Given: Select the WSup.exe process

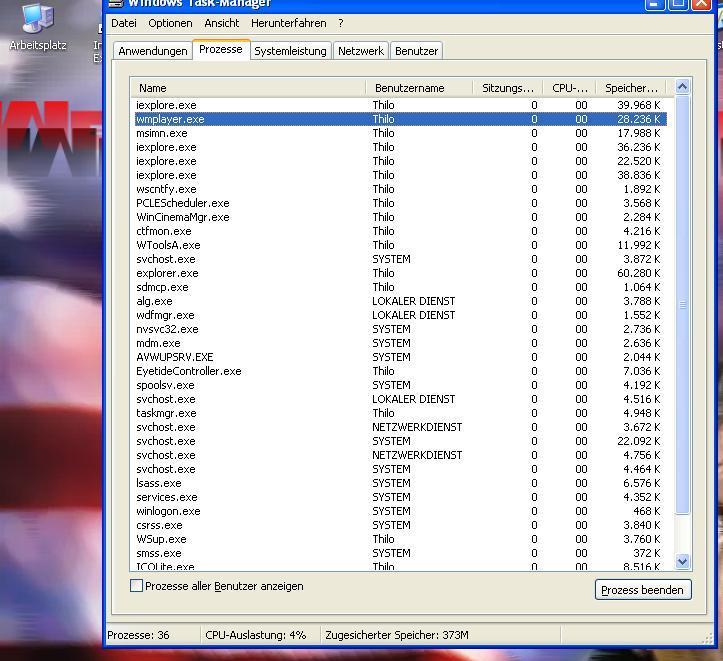Looking at the screenshot, I should [x=400, y=539].
